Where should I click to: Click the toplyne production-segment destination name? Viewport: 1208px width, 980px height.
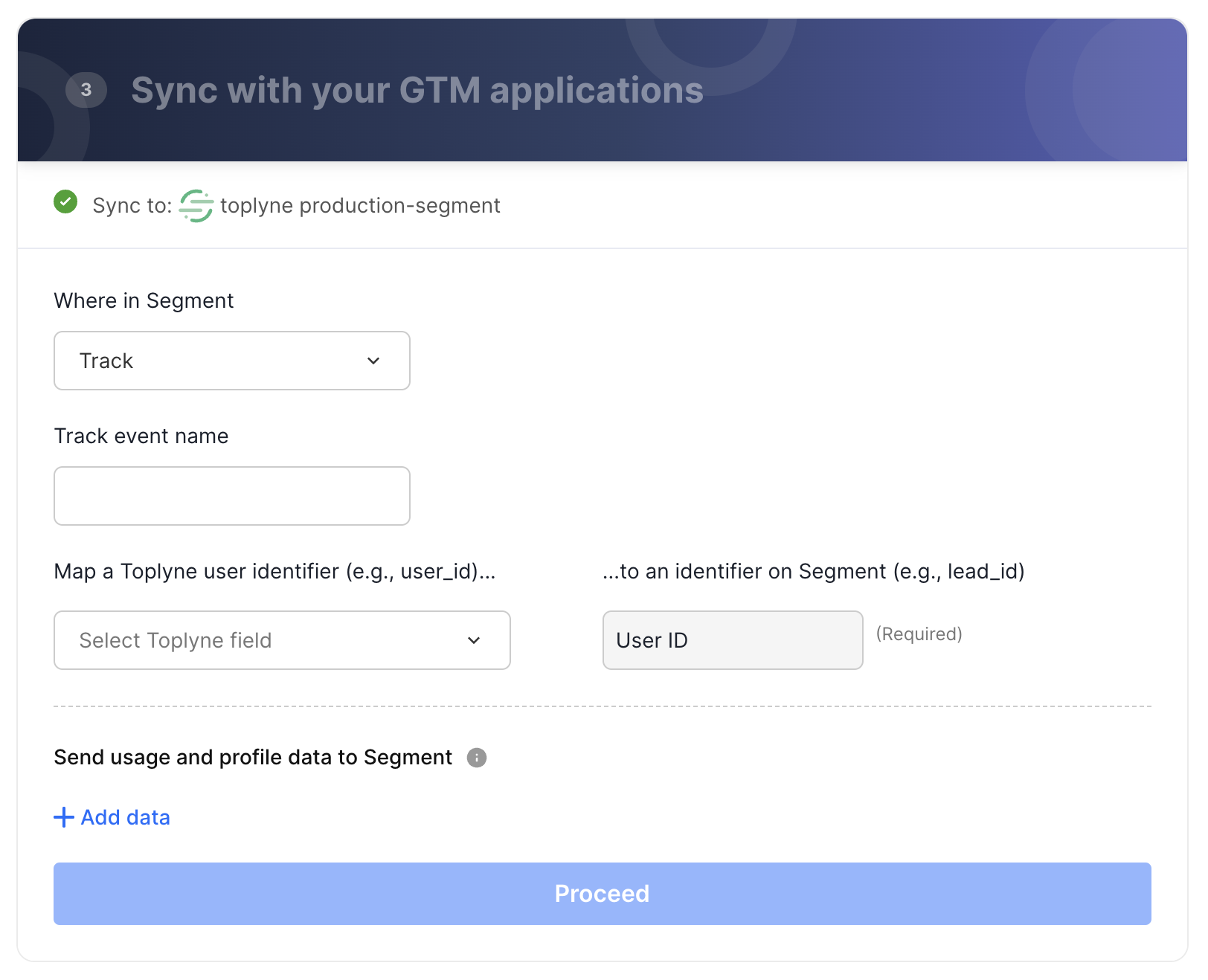point(360,205)
